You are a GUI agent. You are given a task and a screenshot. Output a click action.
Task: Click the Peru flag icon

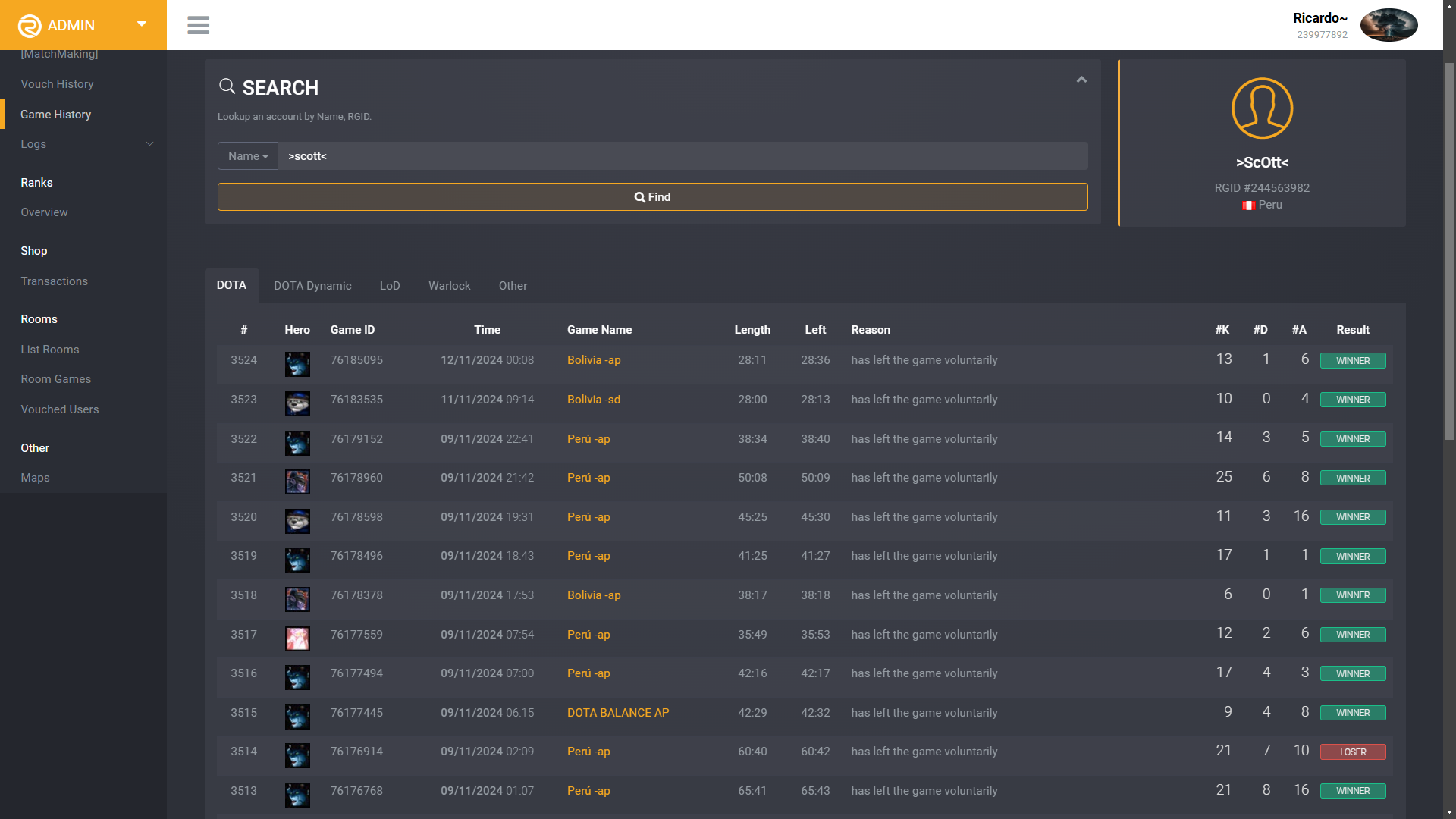tap(1248, 206)
